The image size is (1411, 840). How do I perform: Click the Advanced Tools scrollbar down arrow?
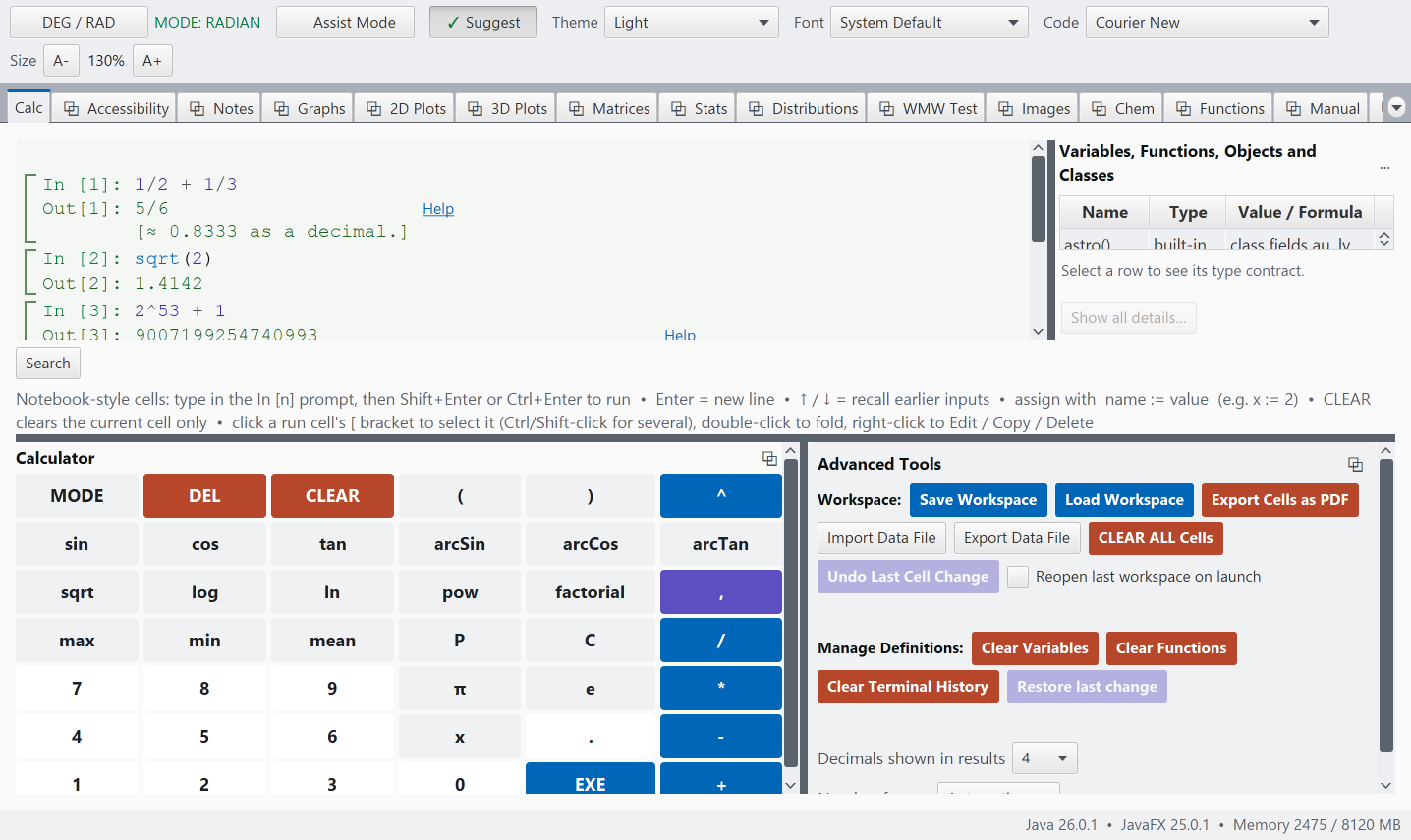[1385, 785]
